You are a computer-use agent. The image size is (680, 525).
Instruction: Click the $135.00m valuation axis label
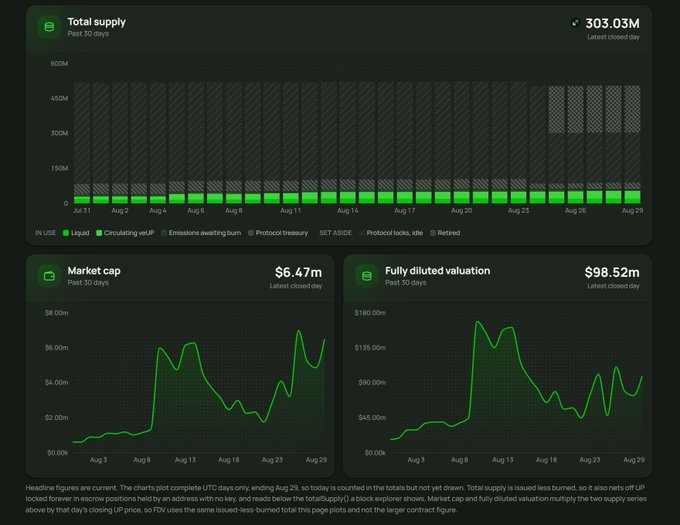click(x=370, y=348)
